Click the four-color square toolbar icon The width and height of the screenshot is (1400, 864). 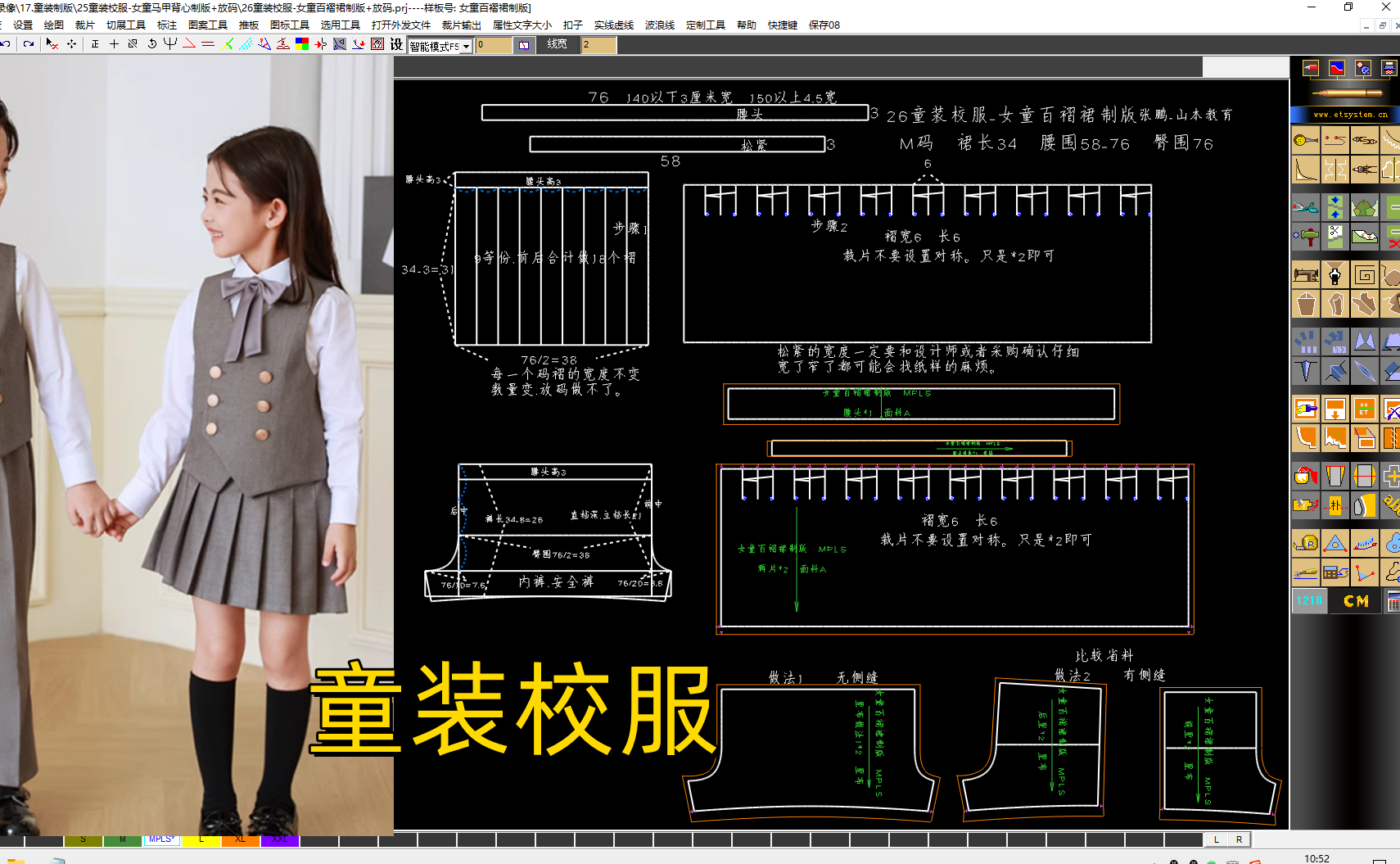click(x=302, y=44)
